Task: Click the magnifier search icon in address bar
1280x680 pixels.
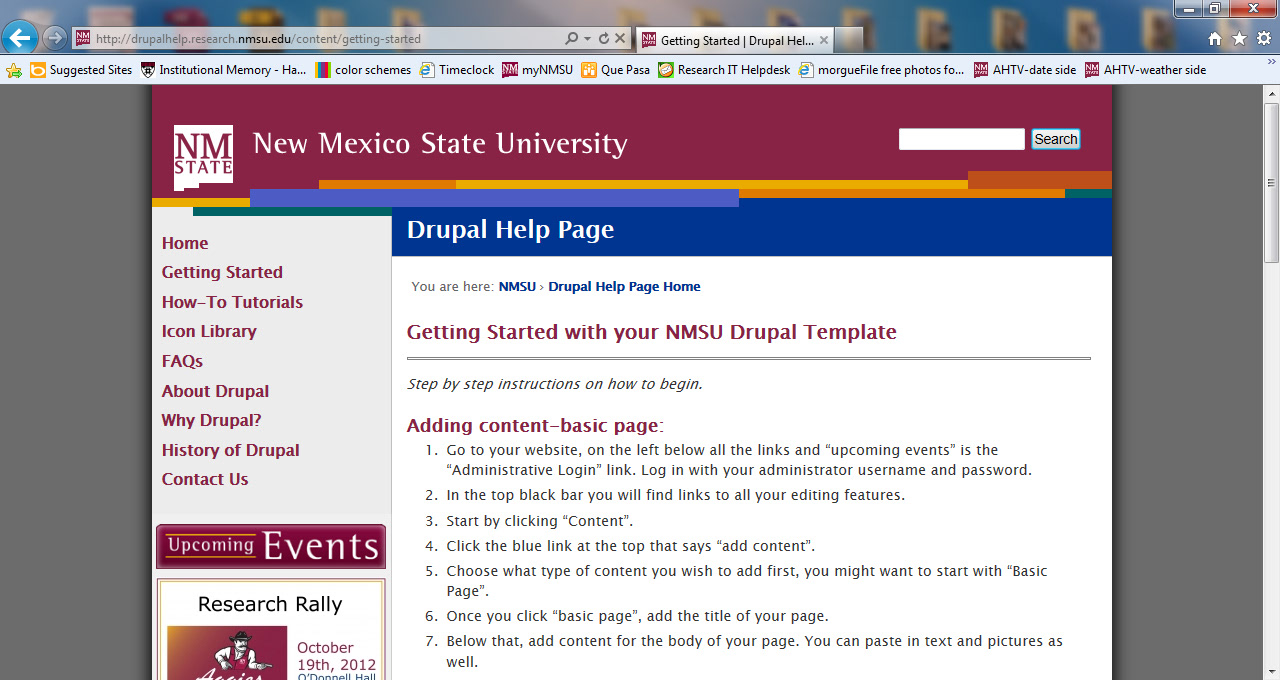Action: point(571,39)
